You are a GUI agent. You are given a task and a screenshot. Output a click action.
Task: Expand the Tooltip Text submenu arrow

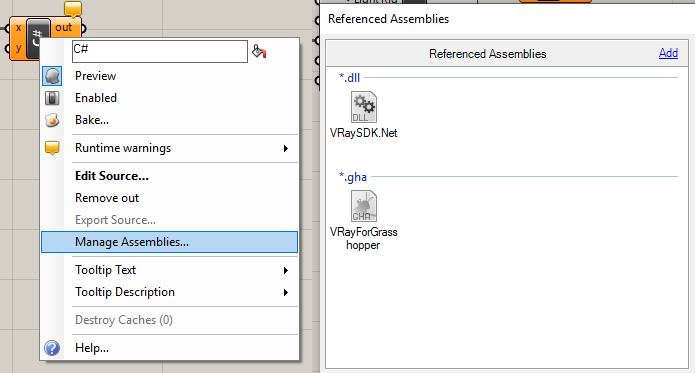tap(286, 270)
